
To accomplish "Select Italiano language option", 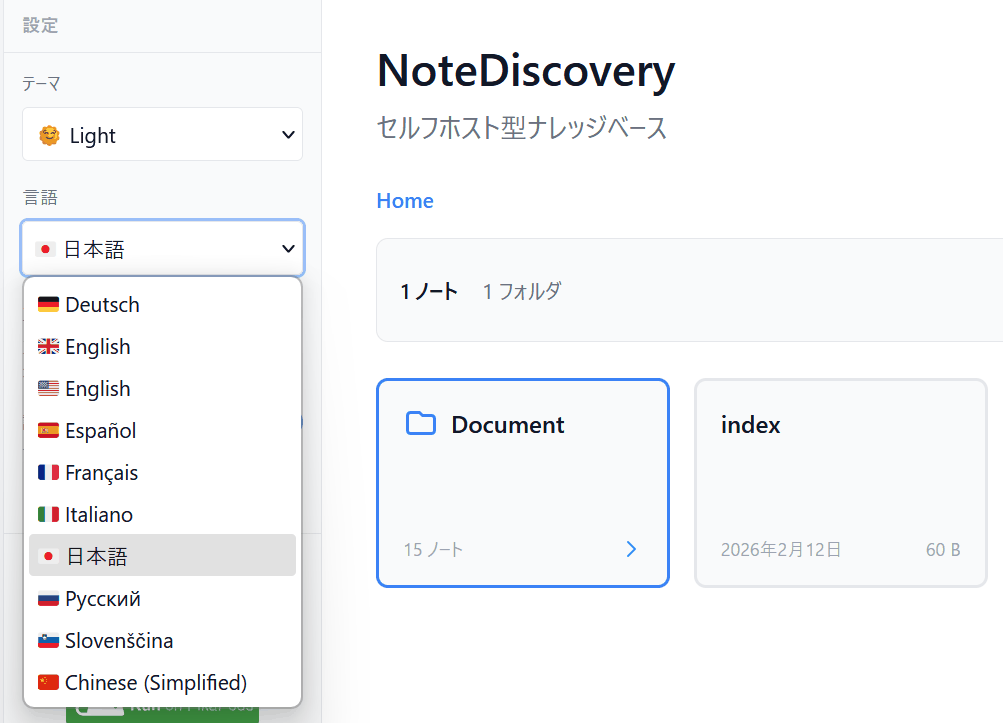I will click(98, 515).
